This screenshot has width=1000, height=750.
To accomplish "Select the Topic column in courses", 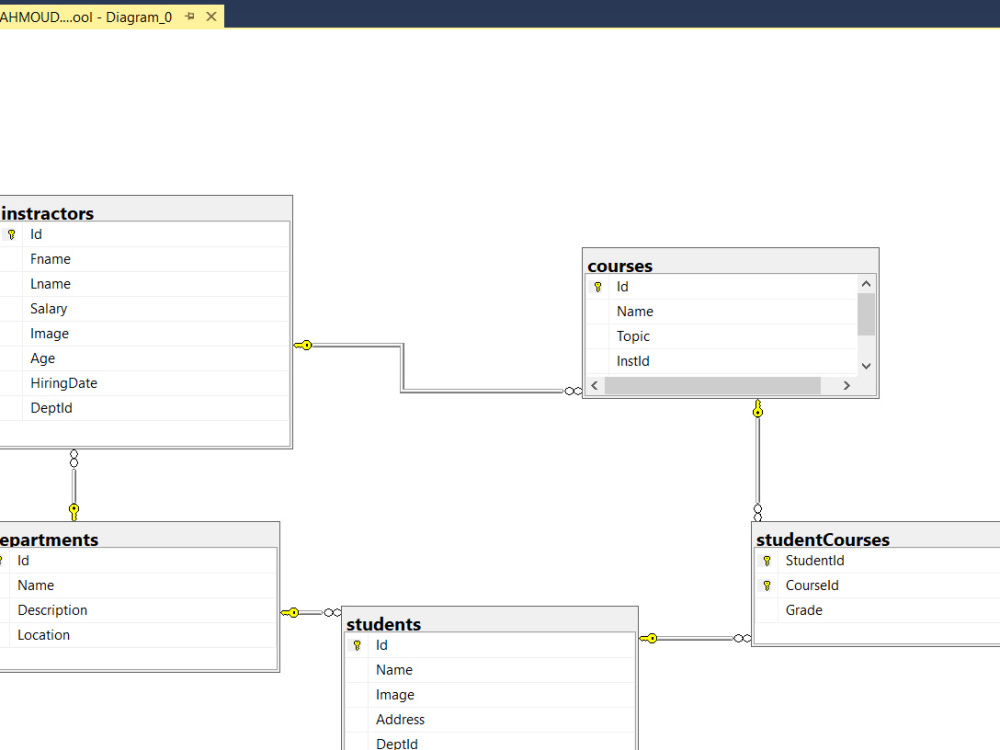I will tap(721, 336).
